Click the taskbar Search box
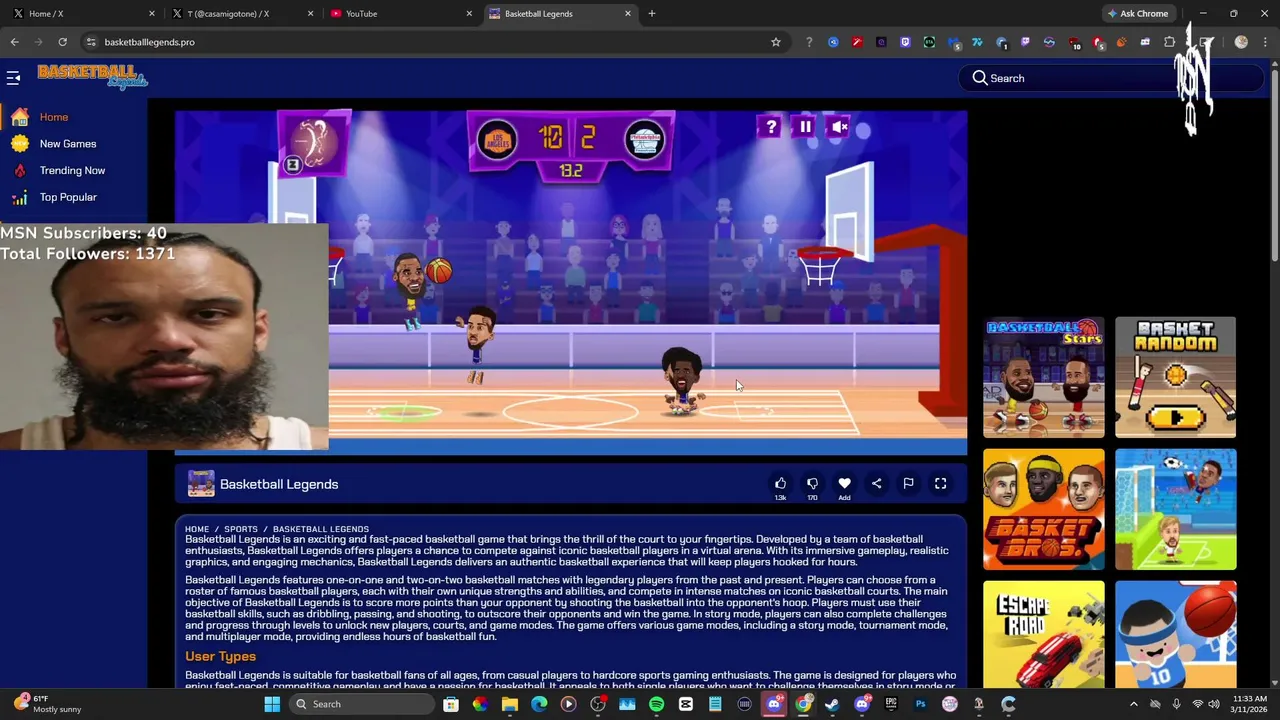 pos(362,704)
